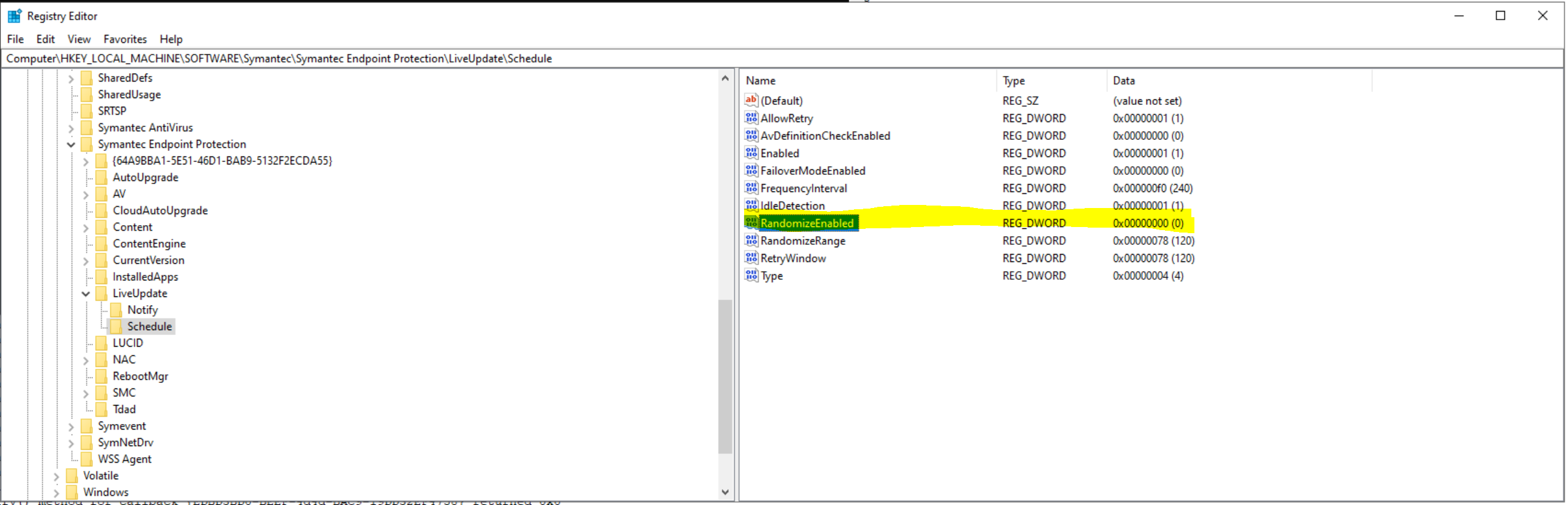Collapse the Symantec Endpoint Protection key
The height and width of the screenshot is (505, 1568).
click(71, 145)
